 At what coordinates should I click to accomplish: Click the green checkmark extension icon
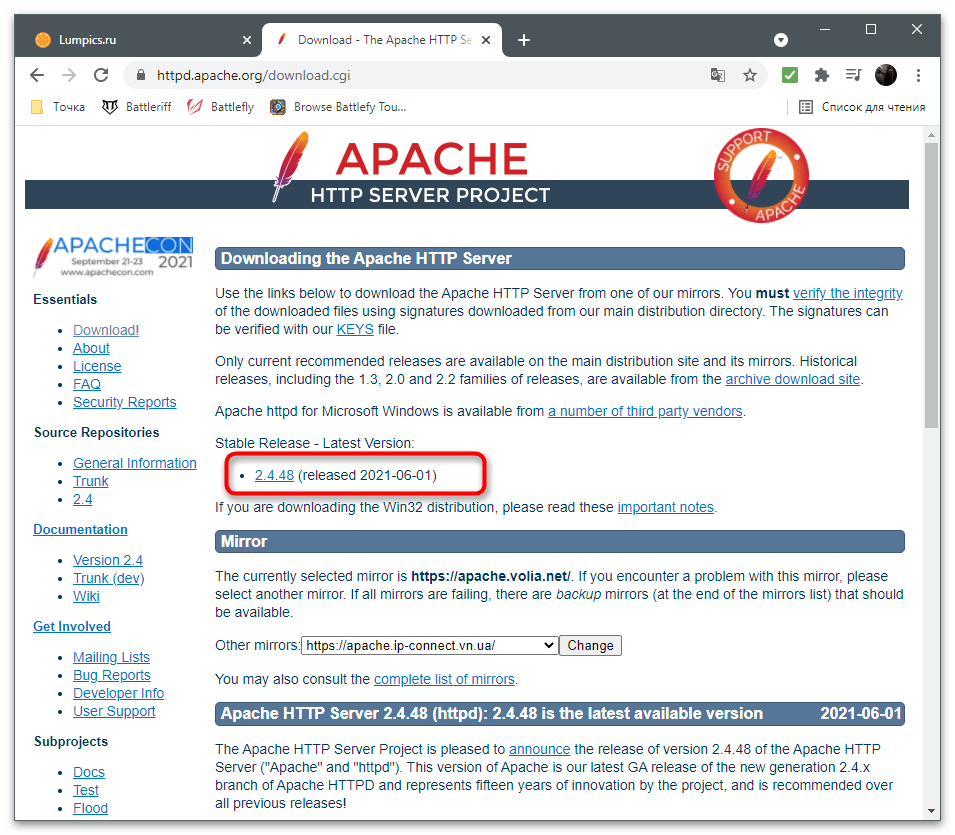[790, 76]
